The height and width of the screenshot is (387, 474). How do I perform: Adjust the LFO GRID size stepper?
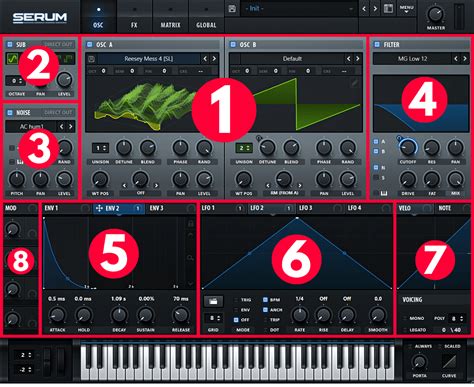(213, 318)
